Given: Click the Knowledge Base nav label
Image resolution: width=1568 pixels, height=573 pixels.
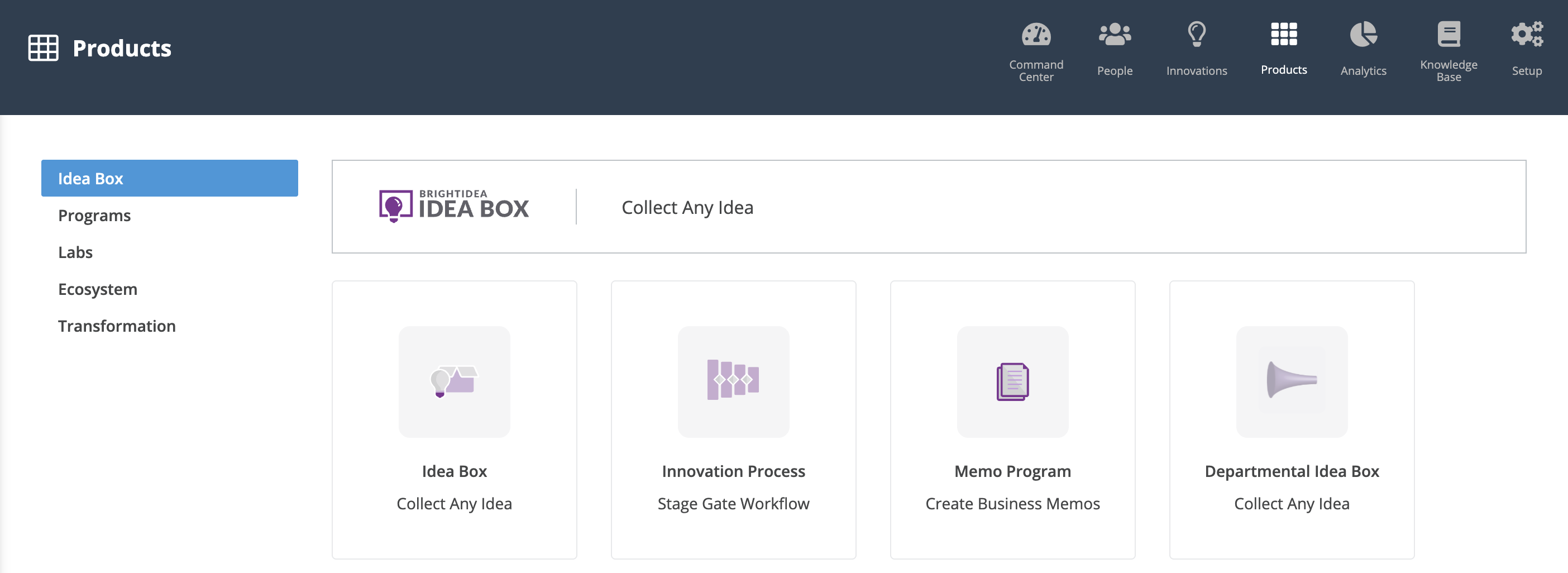Looking at the screenshot, I should pos(1449,70).
